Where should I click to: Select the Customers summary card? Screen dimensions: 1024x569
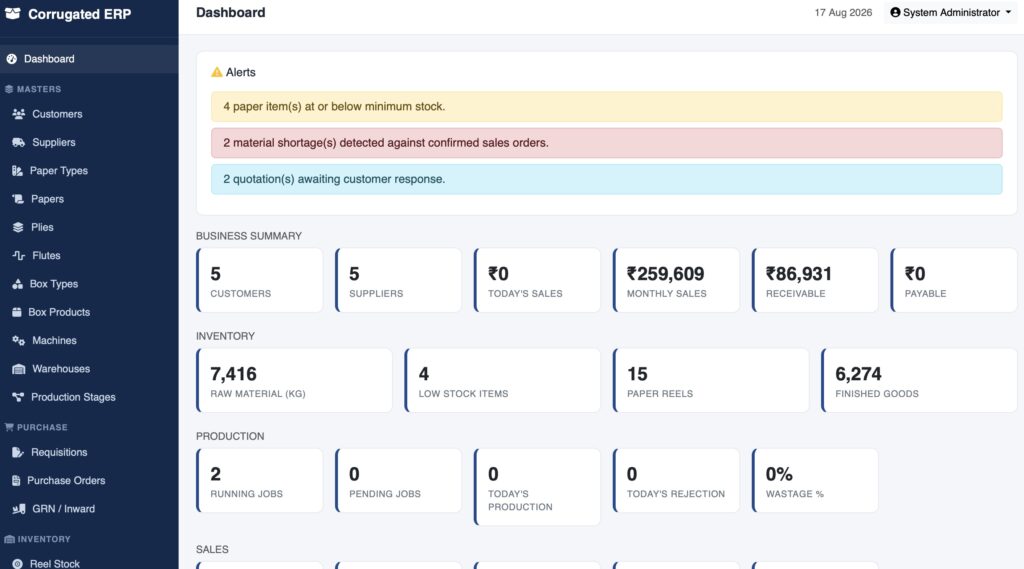260,280
